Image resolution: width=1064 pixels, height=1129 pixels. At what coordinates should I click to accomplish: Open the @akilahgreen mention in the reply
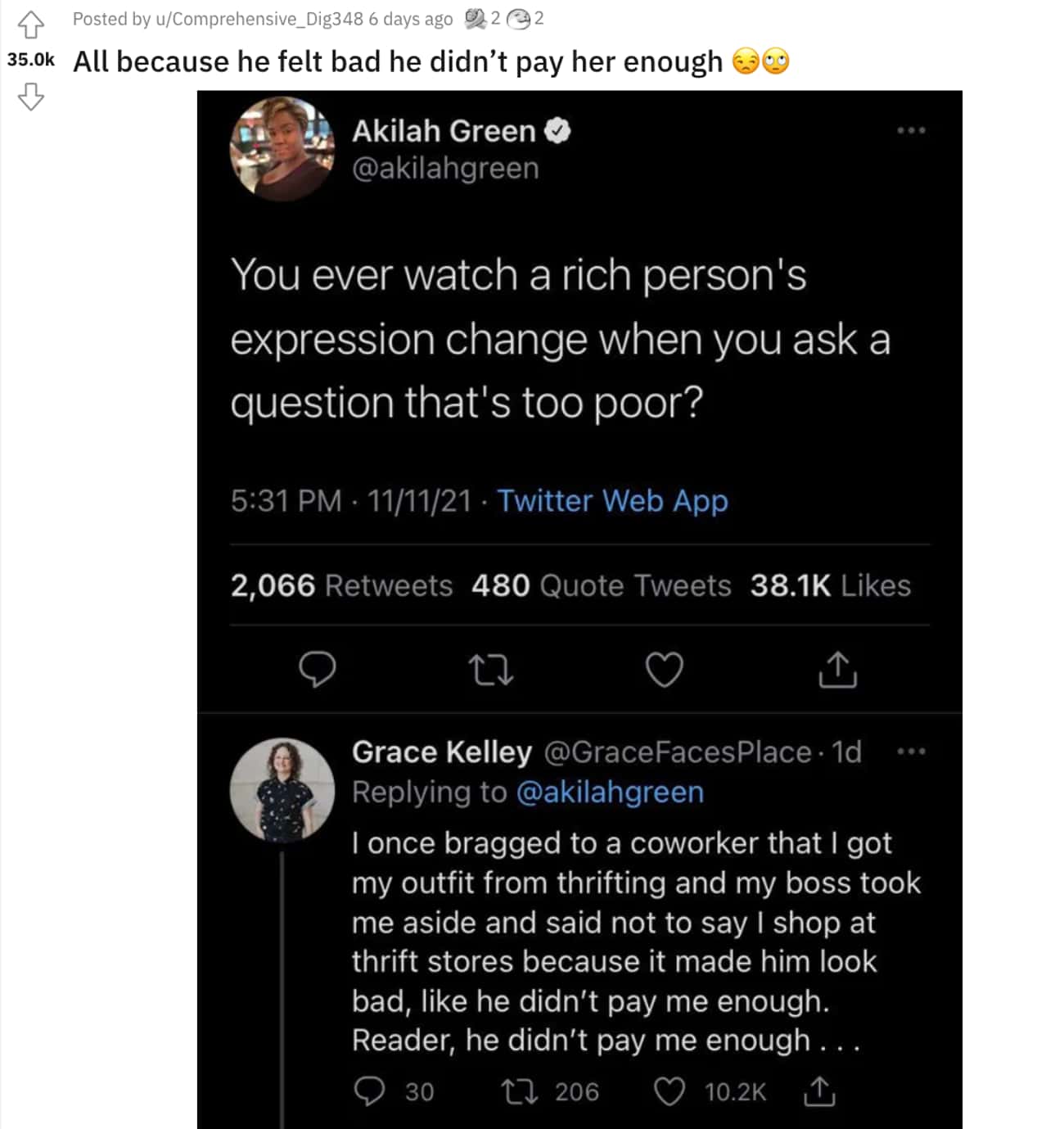(611, 793)
